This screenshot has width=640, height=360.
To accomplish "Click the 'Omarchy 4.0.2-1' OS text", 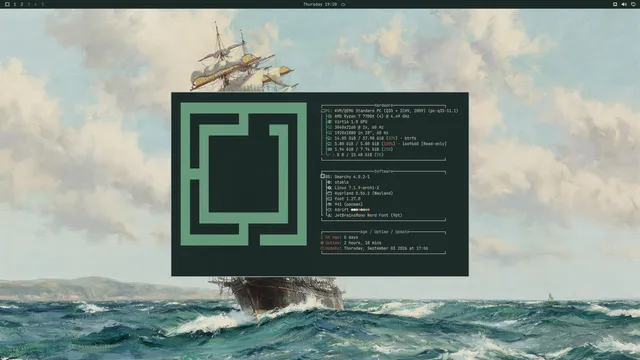I will [x=352, y=177].
